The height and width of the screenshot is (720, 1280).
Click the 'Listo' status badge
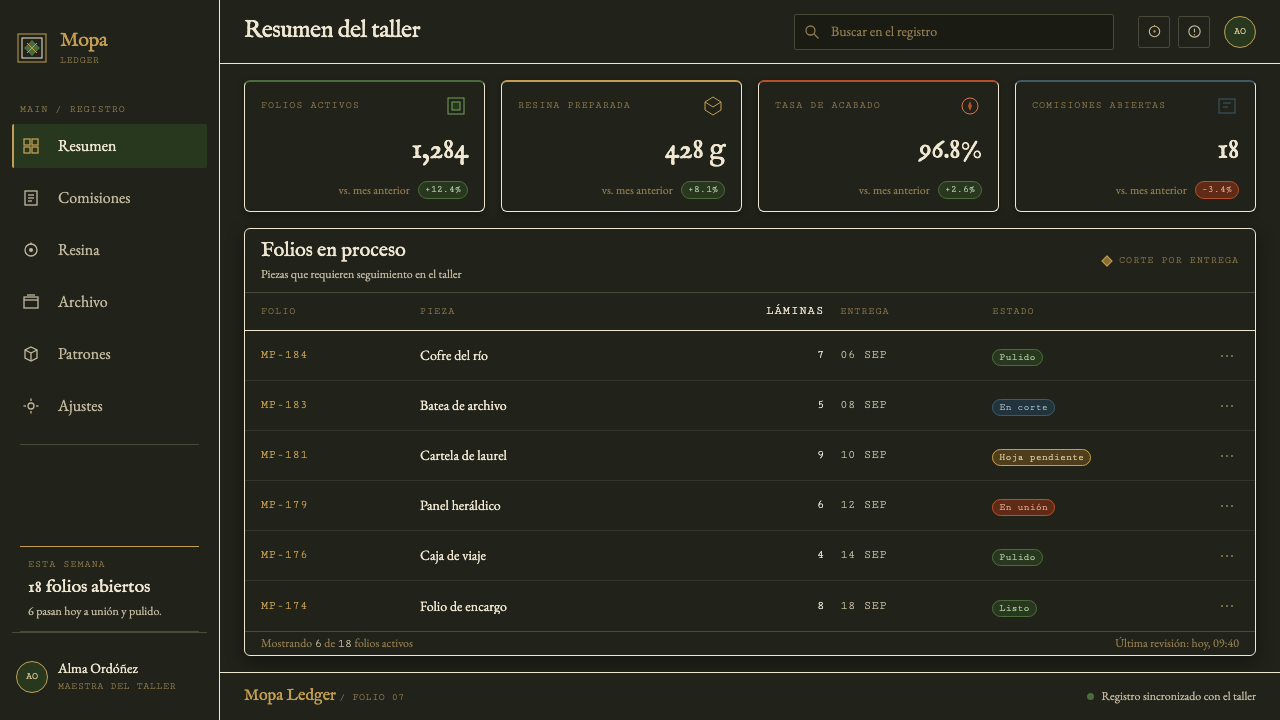tap(1014, 607)
